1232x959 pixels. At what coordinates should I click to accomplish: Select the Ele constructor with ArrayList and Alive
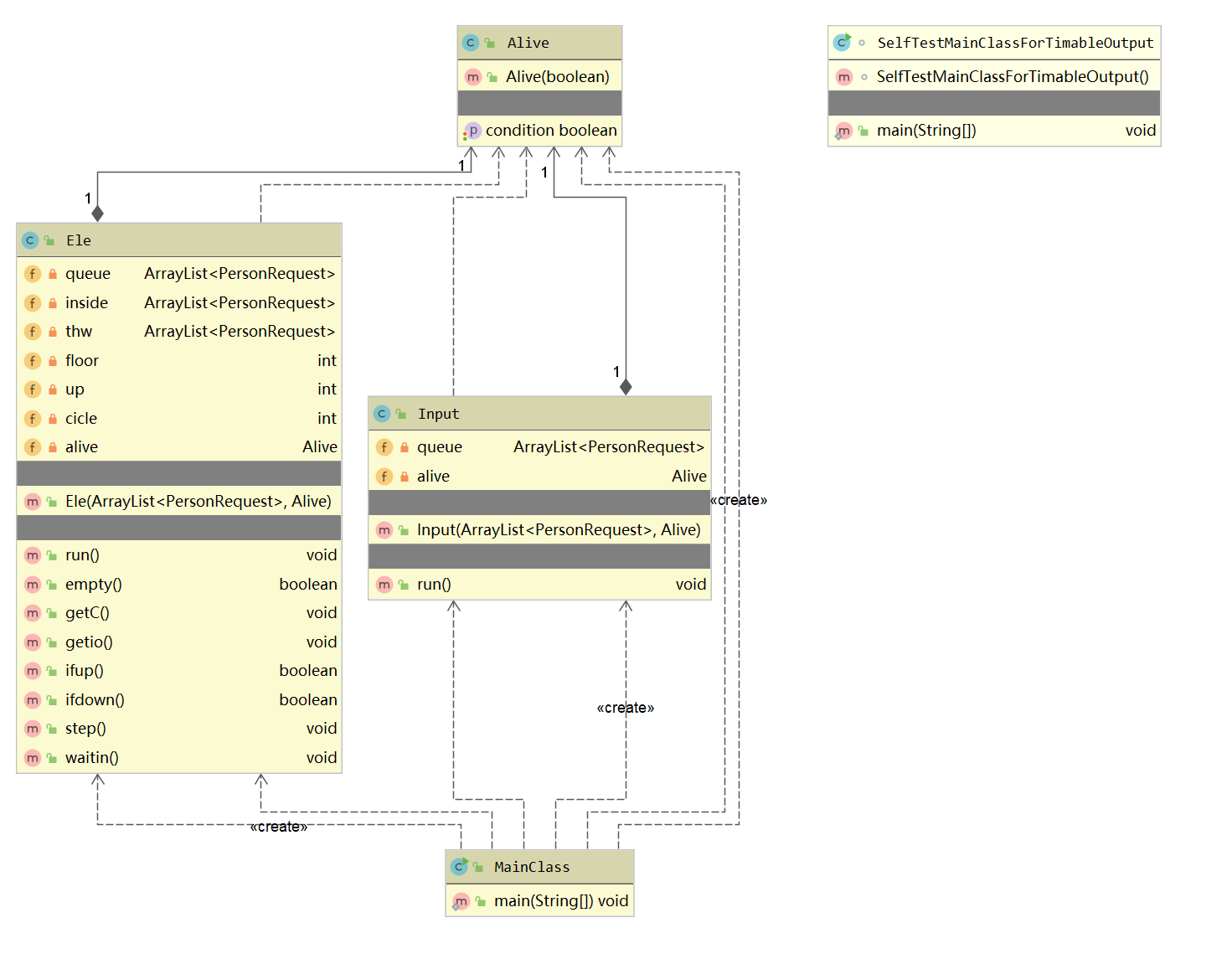coord(179,502)
